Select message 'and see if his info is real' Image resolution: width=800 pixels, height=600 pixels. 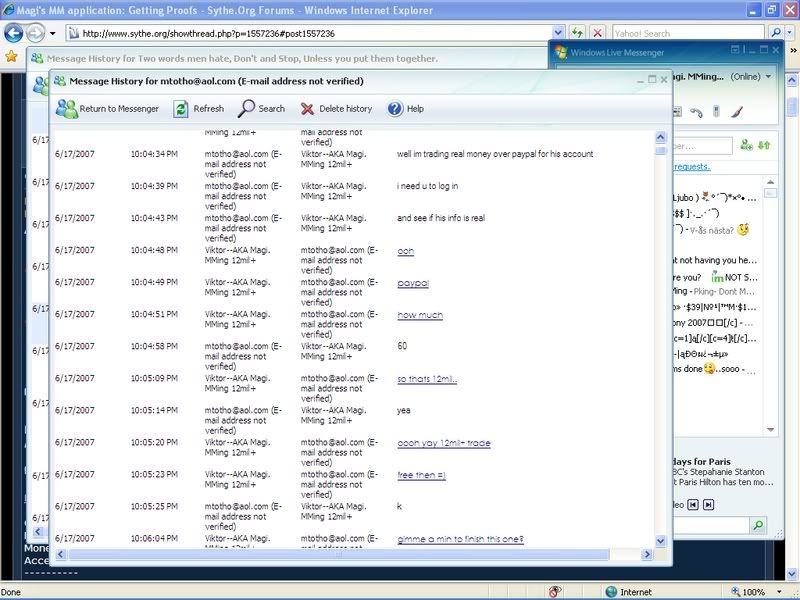tap(441, 218)
